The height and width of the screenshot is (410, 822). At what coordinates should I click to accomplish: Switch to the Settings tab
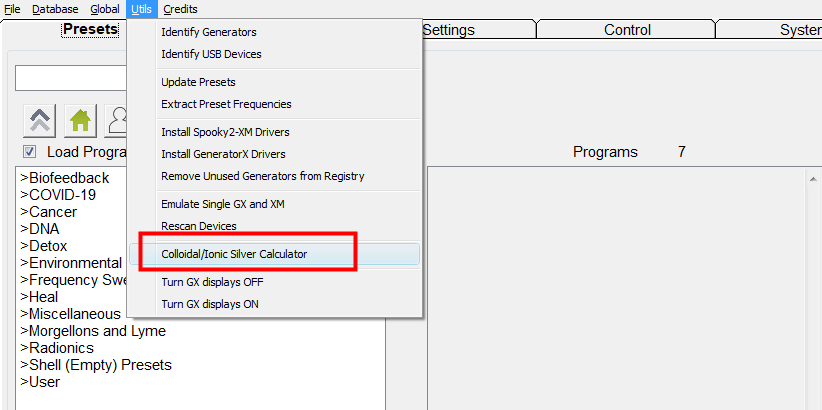[448, 30]
